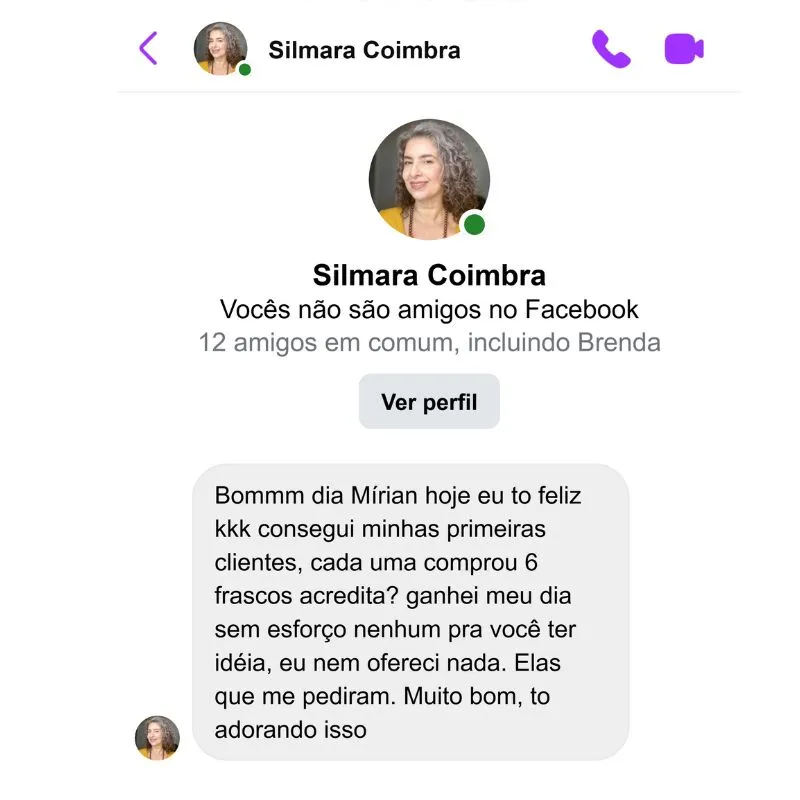Image resolution: width=800 pixels, height=800 pixels.
Task: Open the small header profile picture of Silmara
Action: [220, 48]
